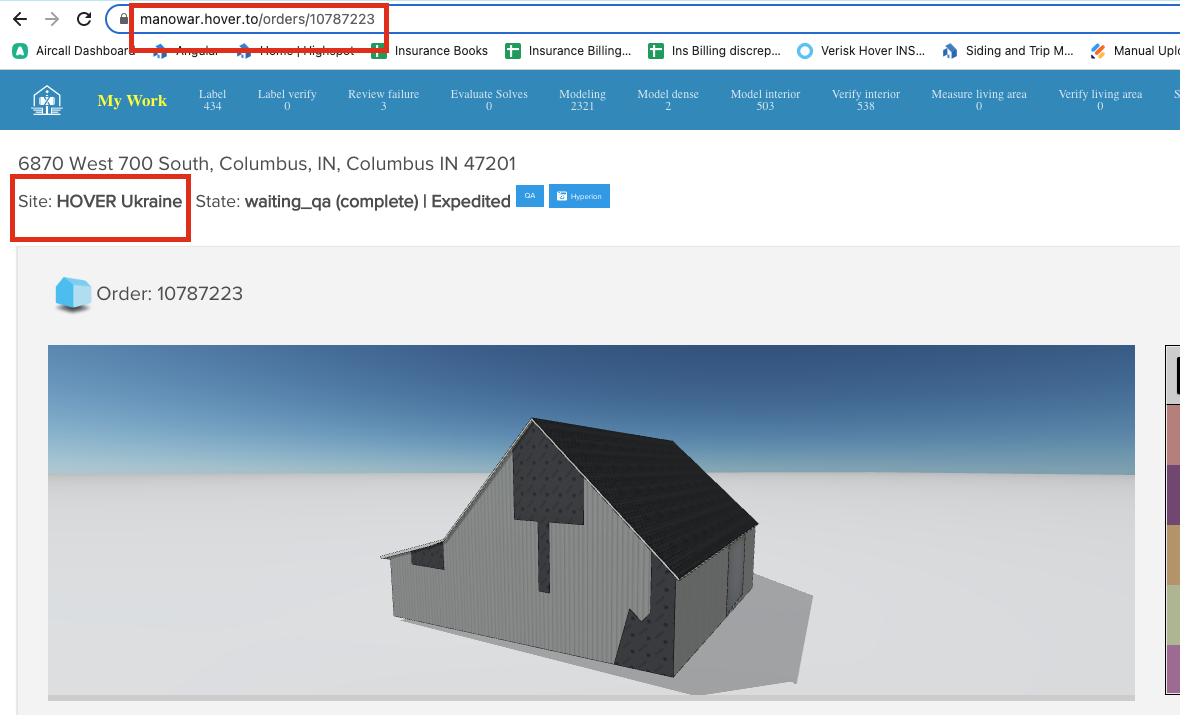The image size is (1180, 715).
Task: Open the Label verify queue
Action: [287, 100]
